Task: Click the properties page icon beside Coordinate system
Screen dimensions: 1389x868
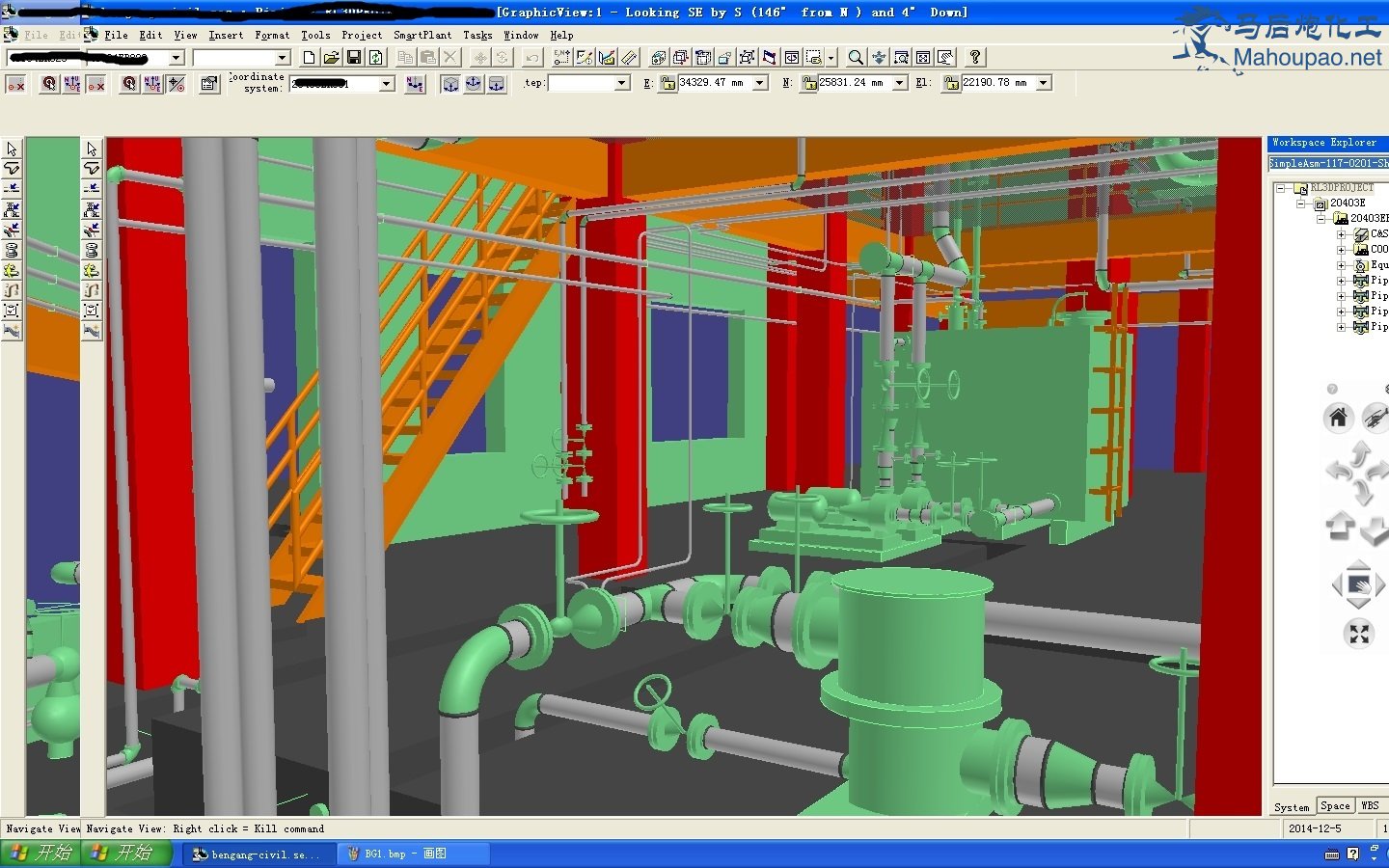Action: pos(208,84)
